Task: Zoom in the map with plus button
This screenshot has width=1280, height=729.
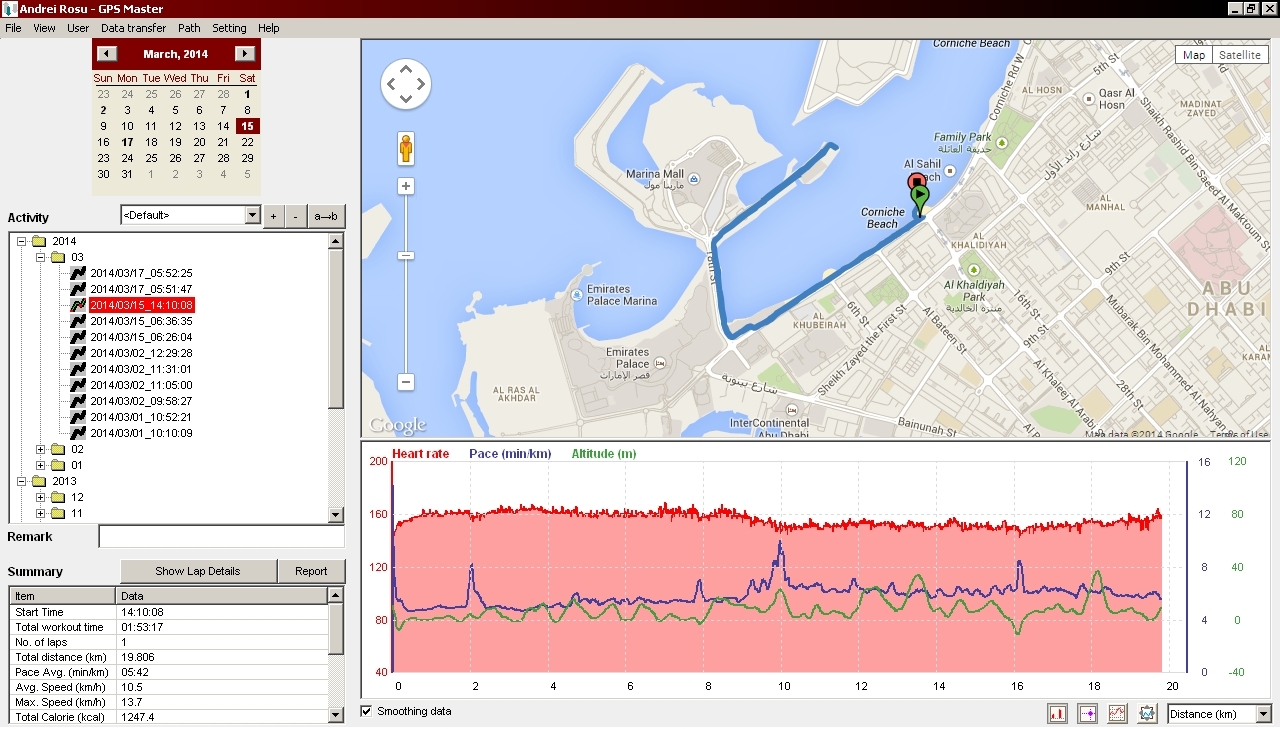Action: [406, 186]
